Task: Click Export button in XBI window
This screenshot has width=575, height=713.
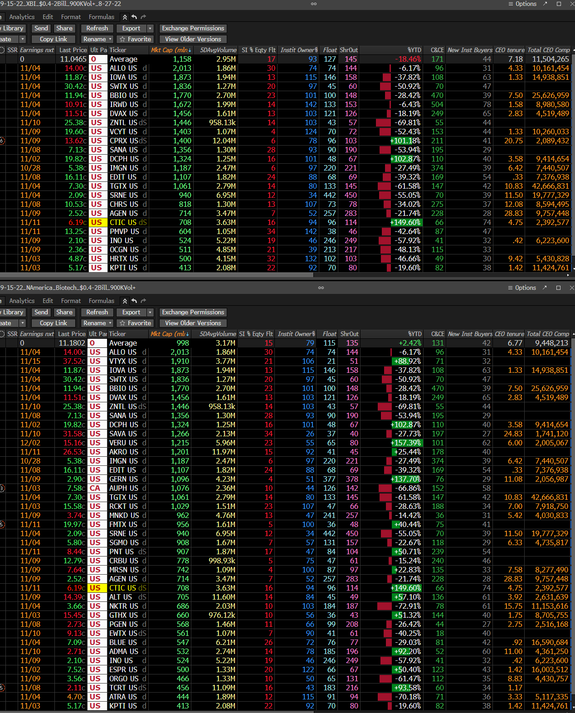Action: coord(131,28)
